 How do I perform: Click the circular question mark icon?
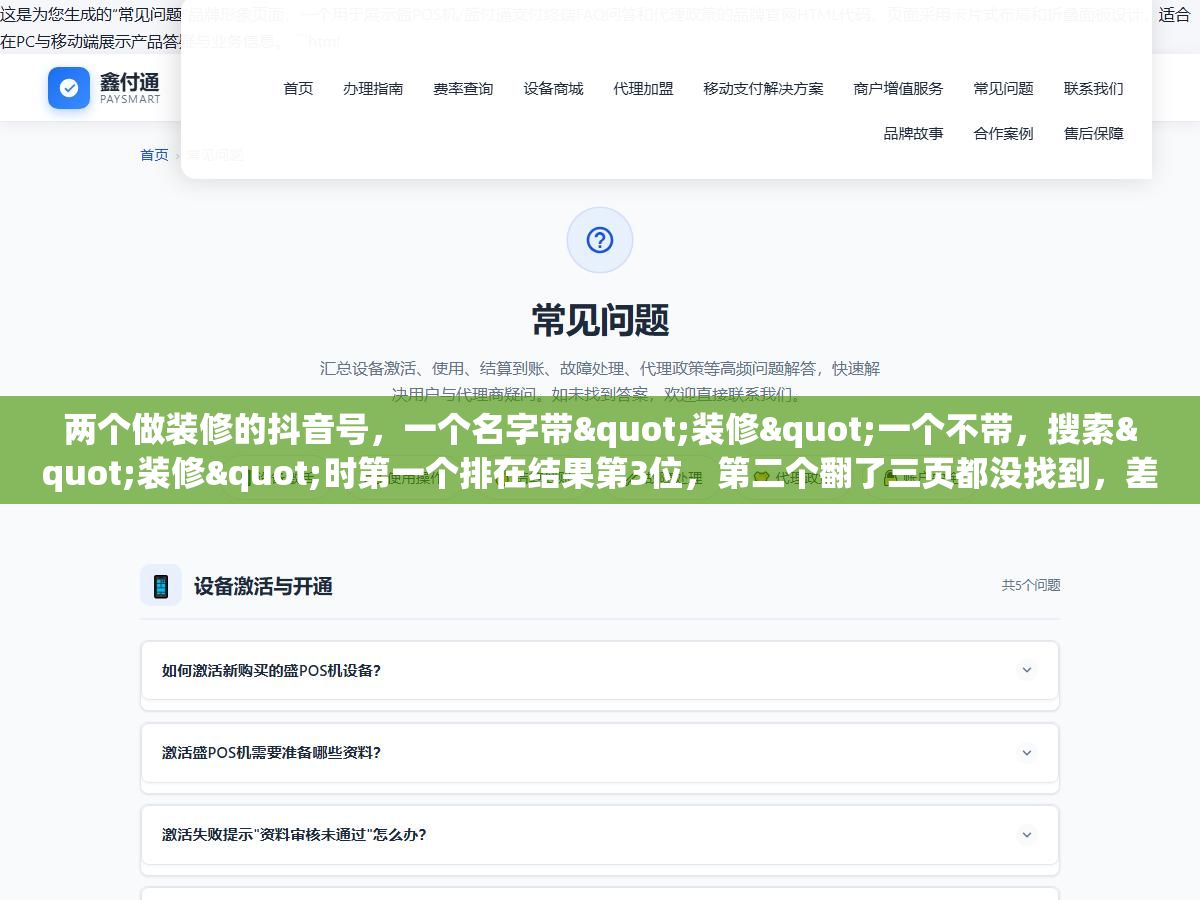pyautogui.click(x=600, y=240)
